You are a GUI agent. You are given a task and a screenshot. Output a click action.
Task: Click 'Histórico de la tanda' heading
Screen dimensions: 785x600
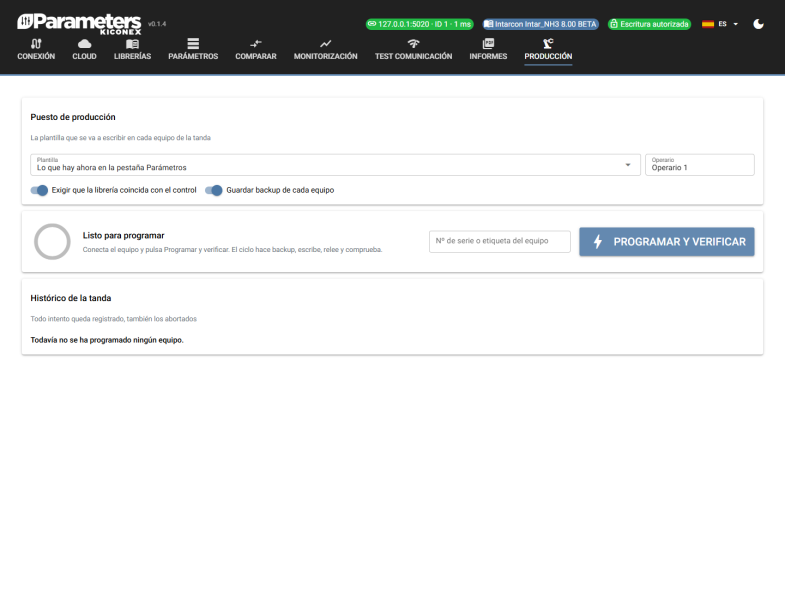tap(71, 298)
